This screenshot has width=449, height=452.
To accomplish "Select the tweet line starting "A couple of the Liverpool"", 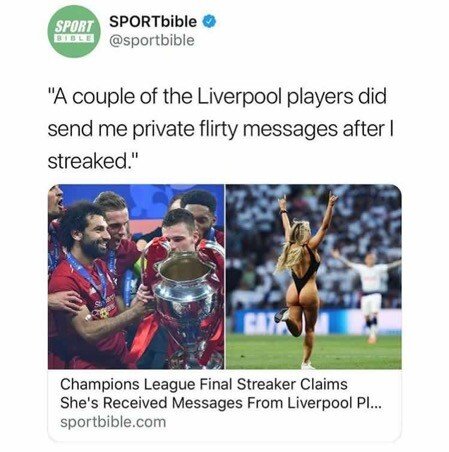I will pyautogui.click(x=218, y=97).
